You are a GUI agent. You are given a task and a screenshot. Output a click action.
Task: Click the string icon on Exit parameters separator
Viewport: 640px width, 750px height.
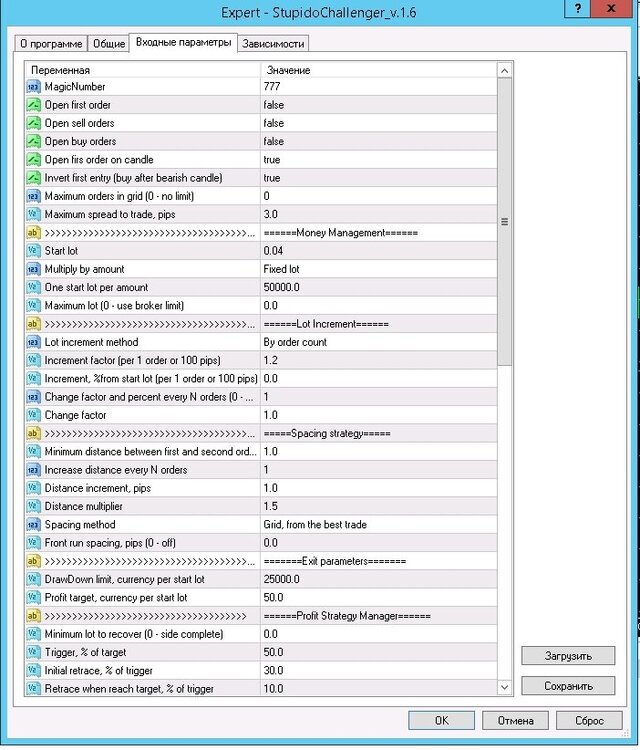pos(33,561)
